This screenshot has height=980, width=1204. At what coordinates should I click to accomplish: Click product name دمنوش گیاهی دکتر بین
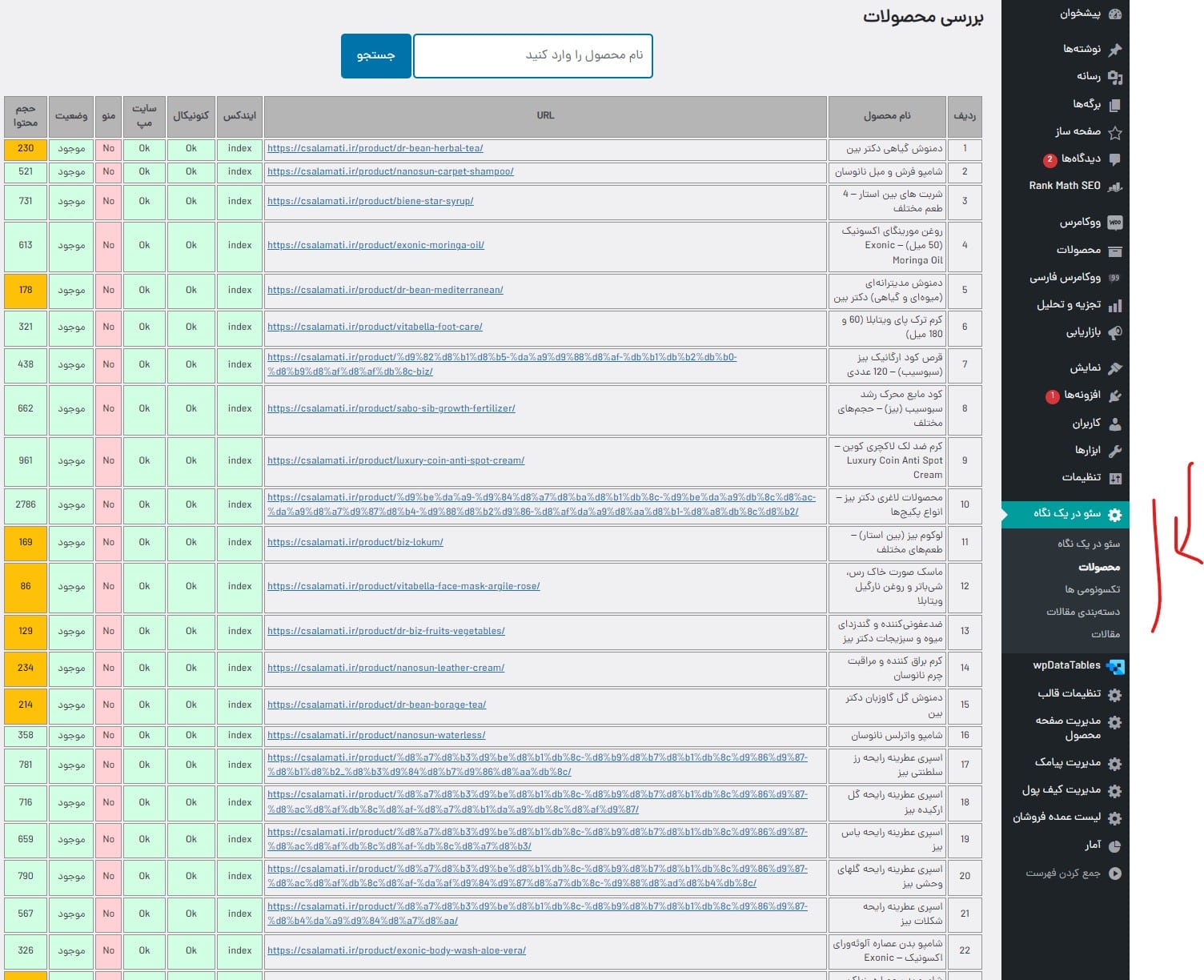tap(894, 149)
